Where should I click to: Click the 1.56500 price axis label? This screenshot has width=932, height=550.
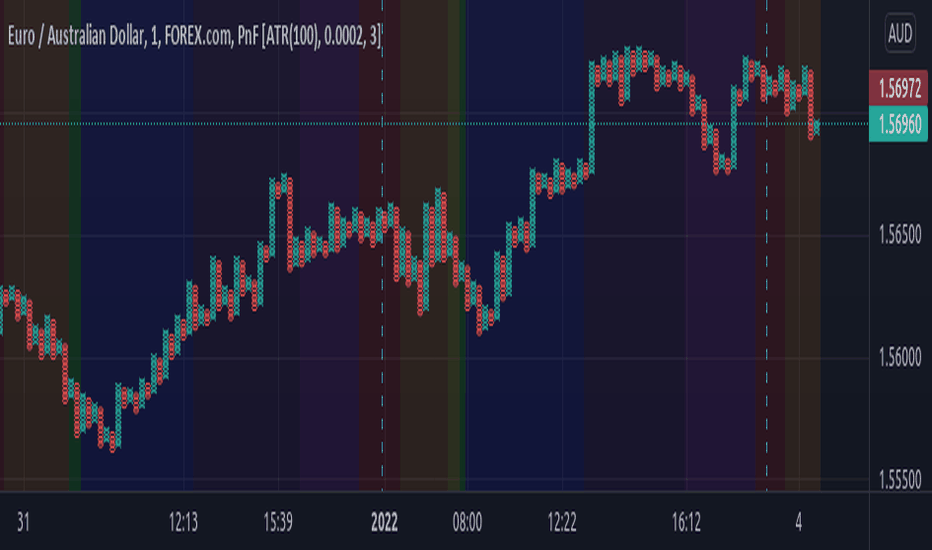pos(900,235)
